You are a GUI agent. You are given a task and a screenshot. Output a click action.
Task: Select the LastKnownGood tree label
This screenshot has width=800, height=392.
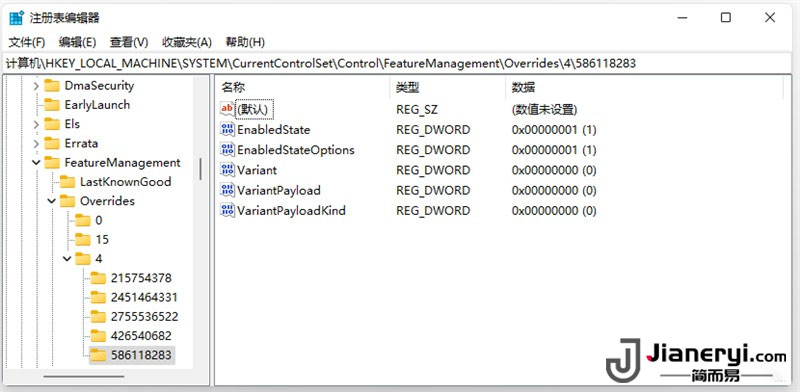(x=126, y=182)
